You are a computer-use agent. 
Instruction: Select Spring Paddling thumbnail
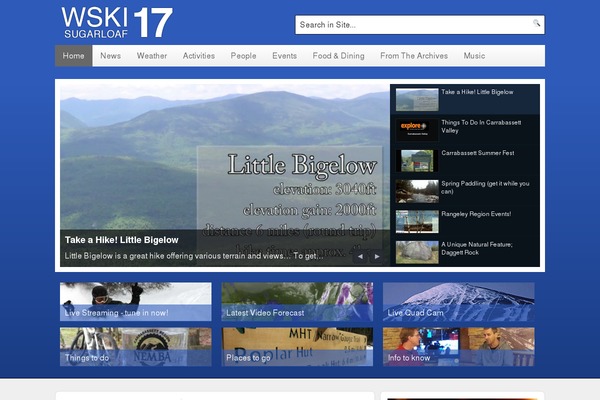click(x=417, y=191)
